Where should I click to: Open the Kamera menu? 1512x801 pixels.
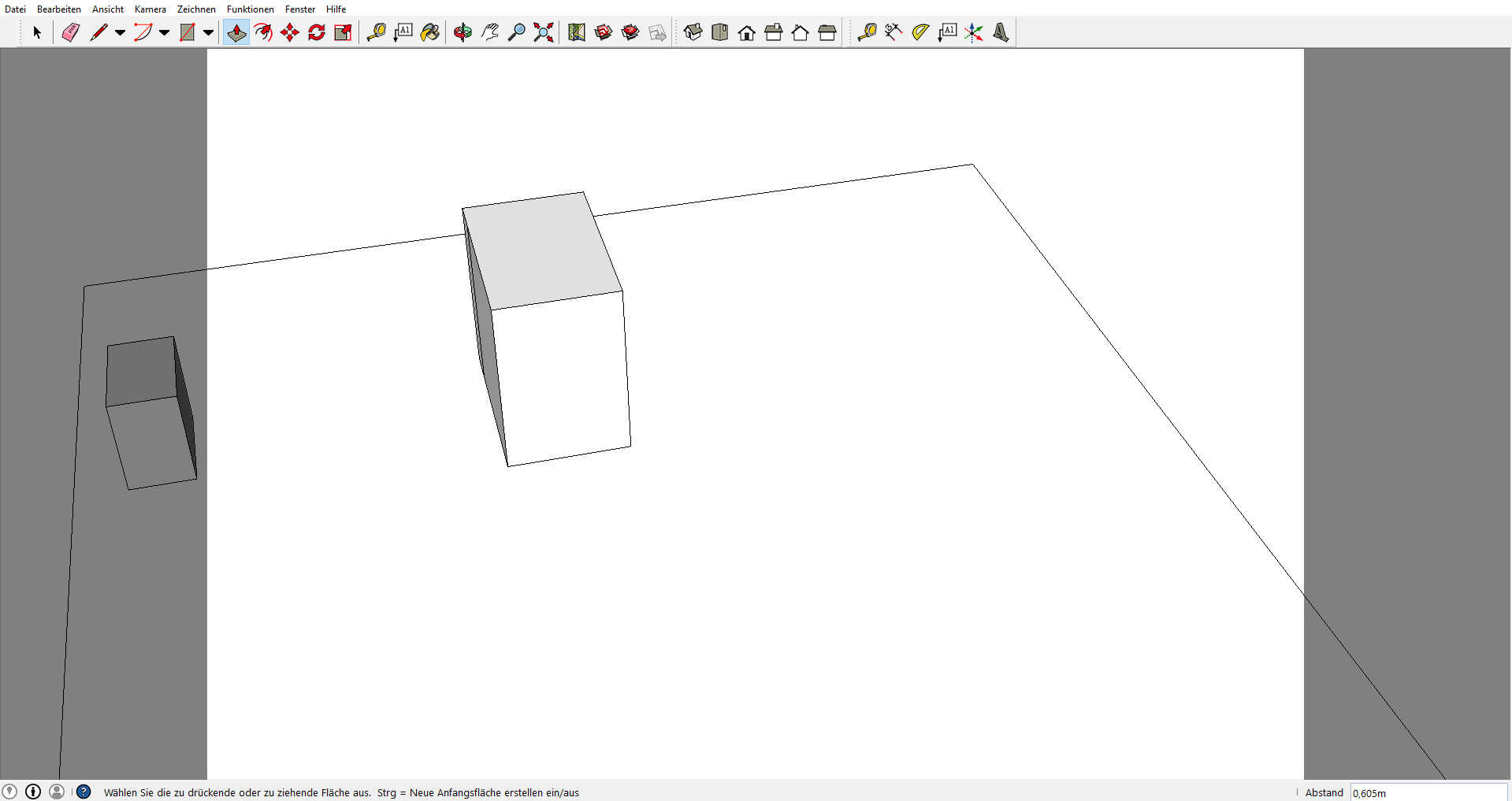click(150, 9)
